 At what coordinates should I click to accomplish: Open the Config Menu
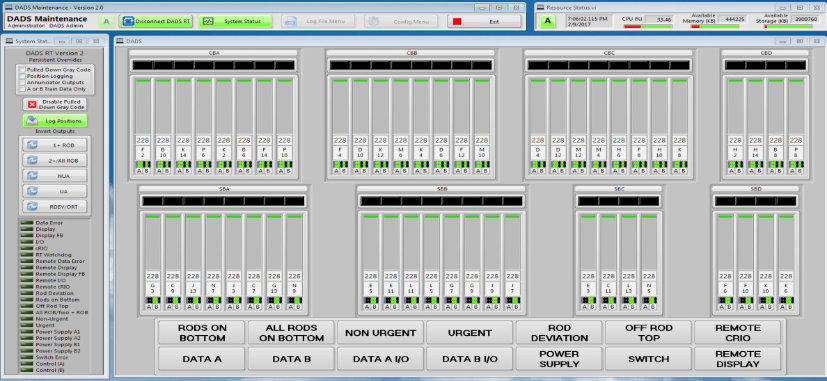401,22
